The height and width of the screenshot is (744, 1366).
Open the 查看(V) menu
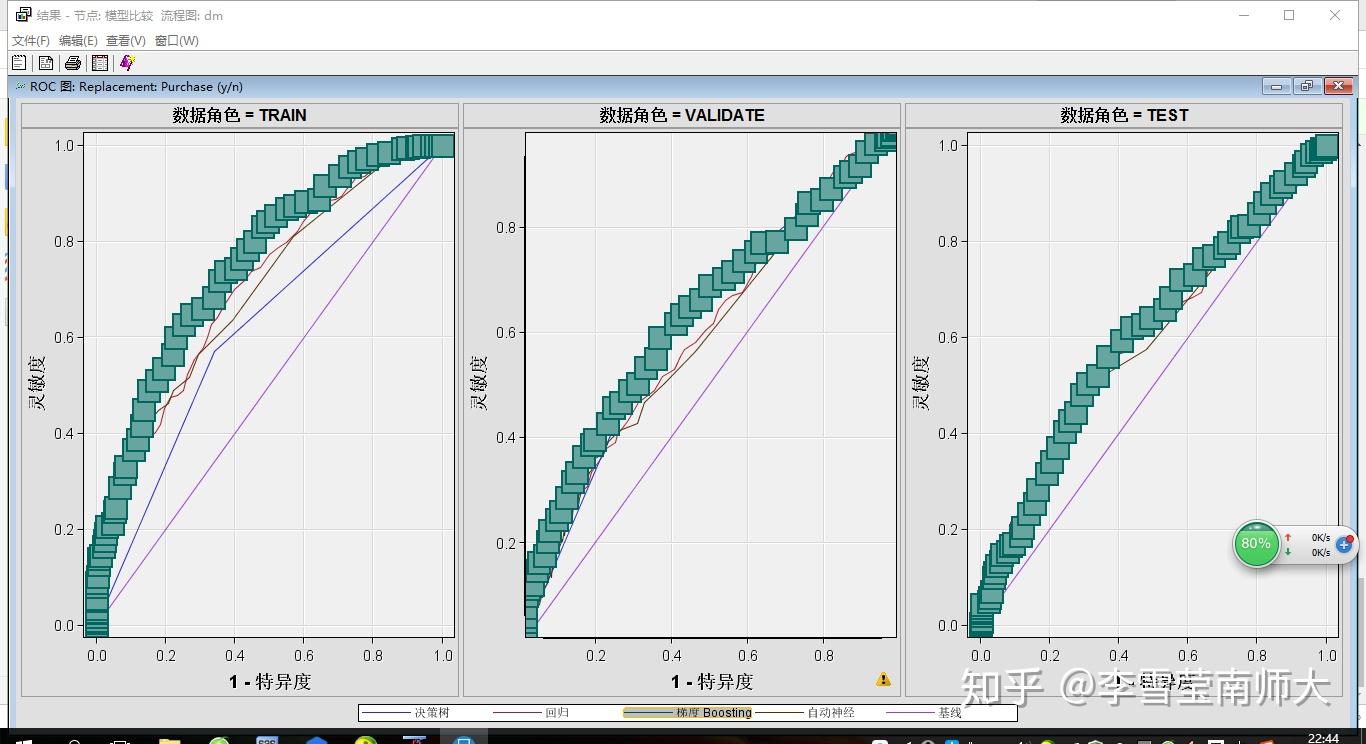click(x=126, y=41)
